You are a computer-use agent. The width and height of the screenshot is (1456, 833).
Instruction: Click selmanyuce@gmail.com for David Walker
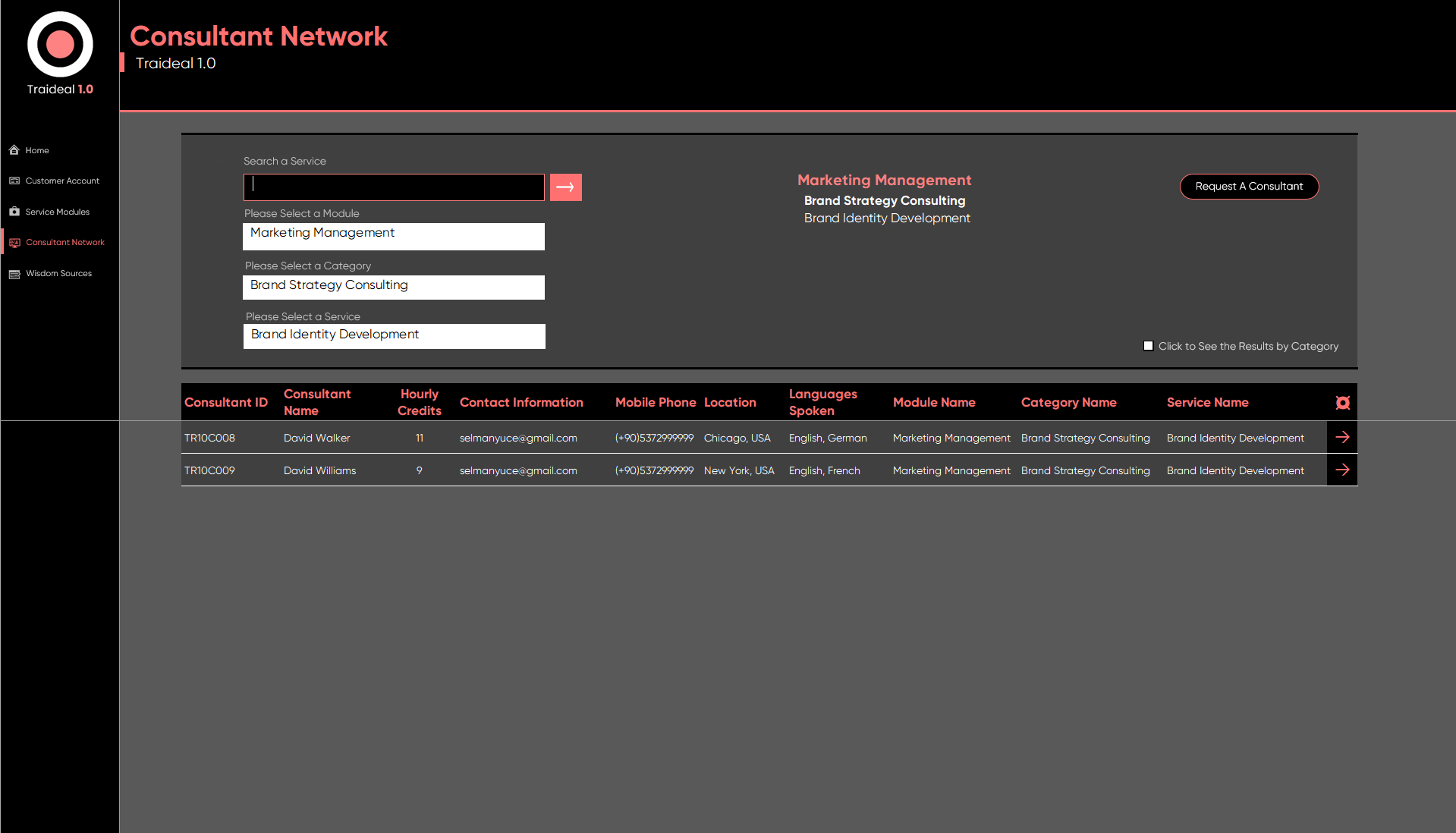pyautogui.click(x=518, y=439)
